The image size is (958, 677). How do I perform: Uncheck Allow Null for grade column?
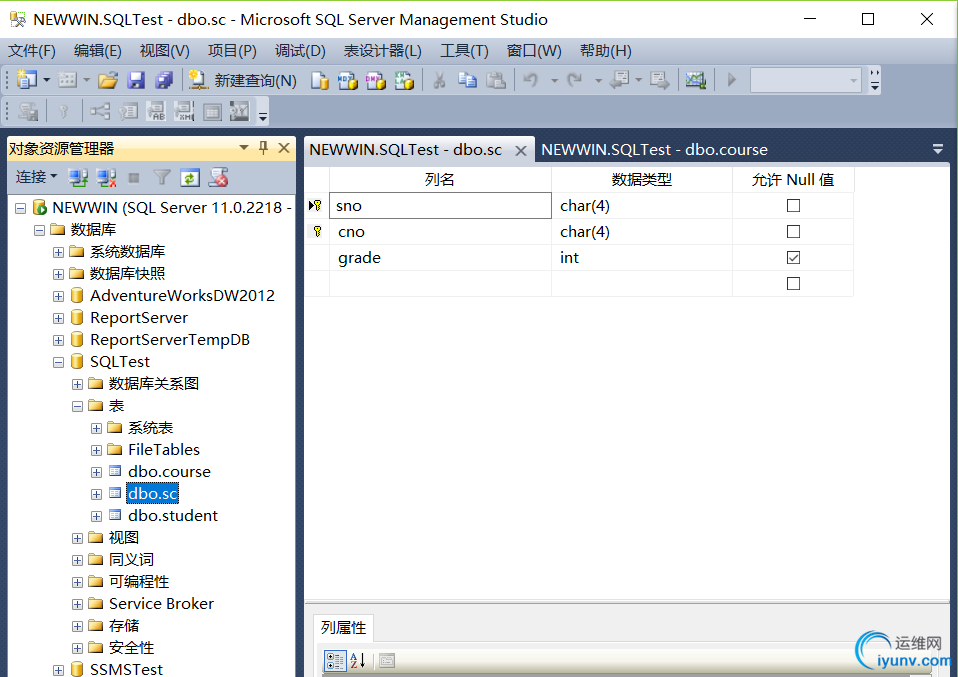pos(793,258)
